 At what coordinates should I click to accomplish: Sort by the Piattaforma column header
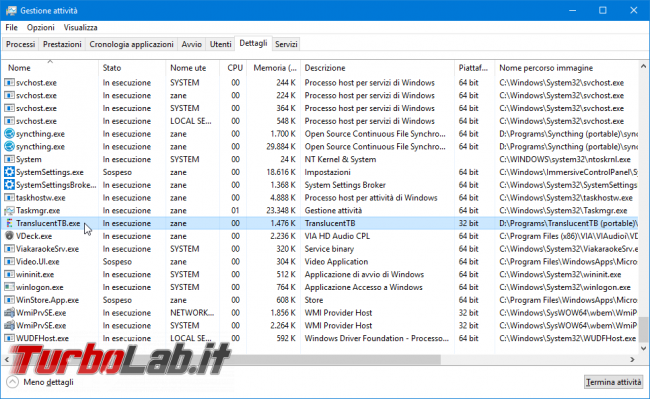(x=474, y=68)
